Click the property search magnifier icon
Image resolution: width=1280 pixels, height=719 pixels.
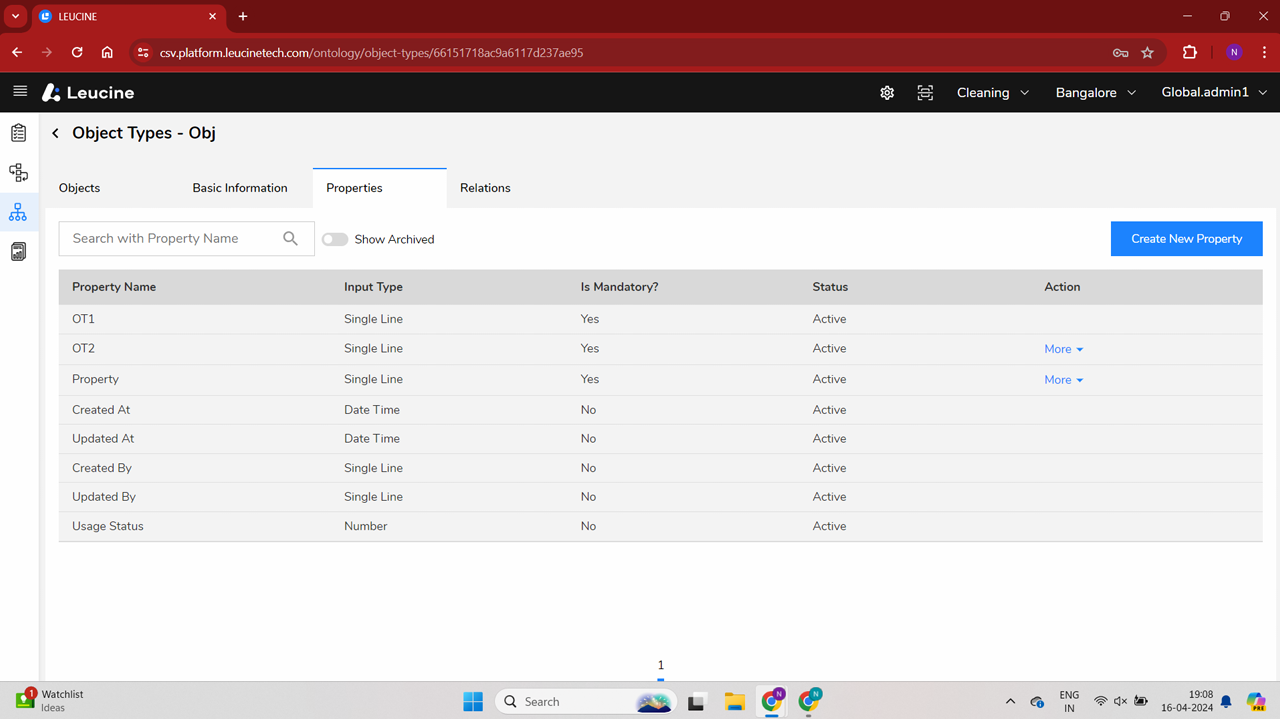coord(290,238)
